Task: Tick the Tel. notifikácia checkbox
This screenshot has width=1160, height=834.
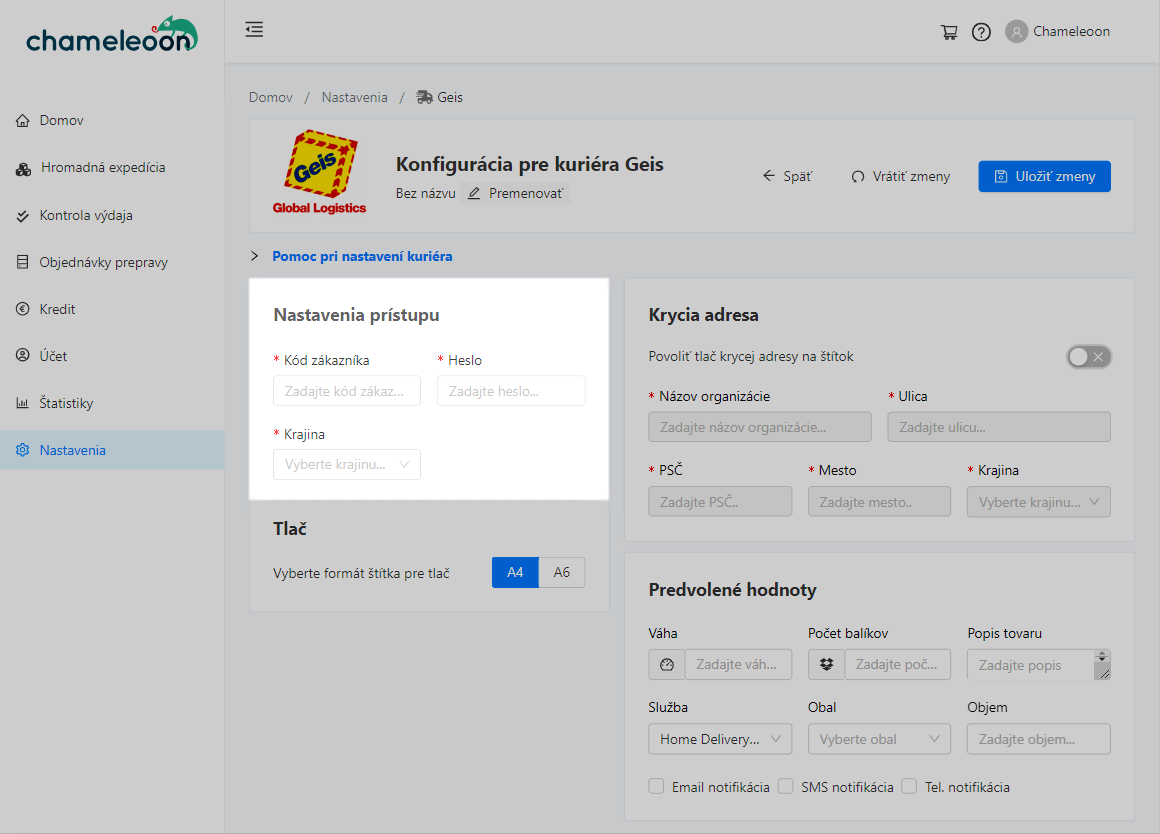Action: (x=909, y=787)
